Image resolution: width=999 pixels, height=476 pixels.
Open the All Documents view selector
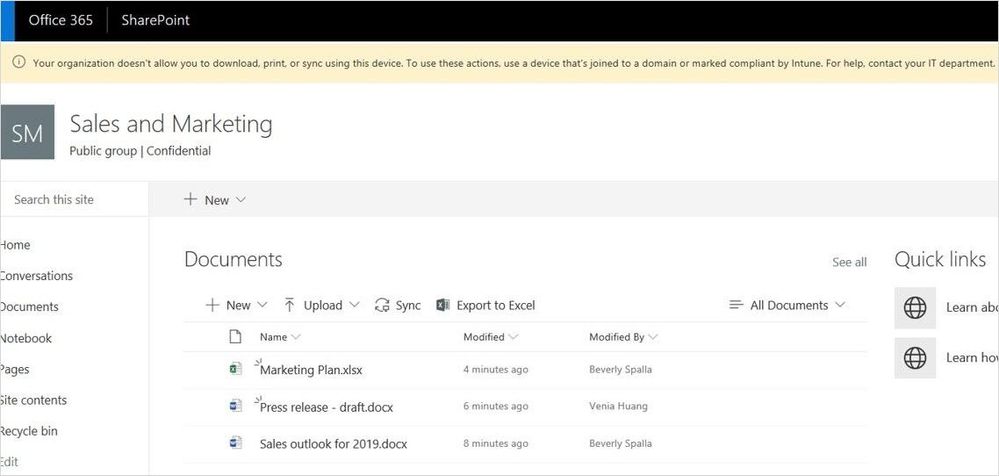click(788, 305)
